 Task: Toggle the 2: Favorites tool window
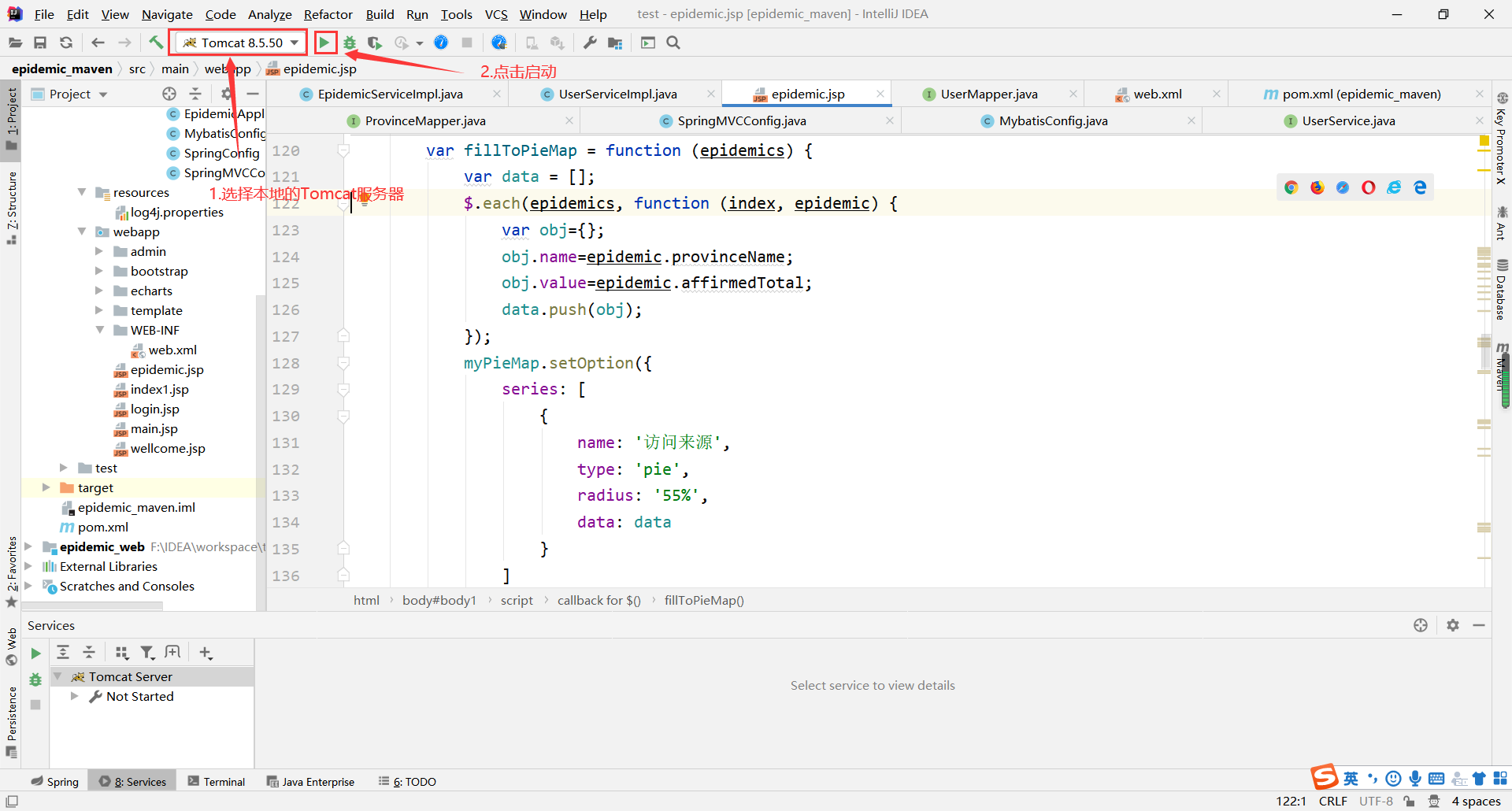tap(12, 572)
